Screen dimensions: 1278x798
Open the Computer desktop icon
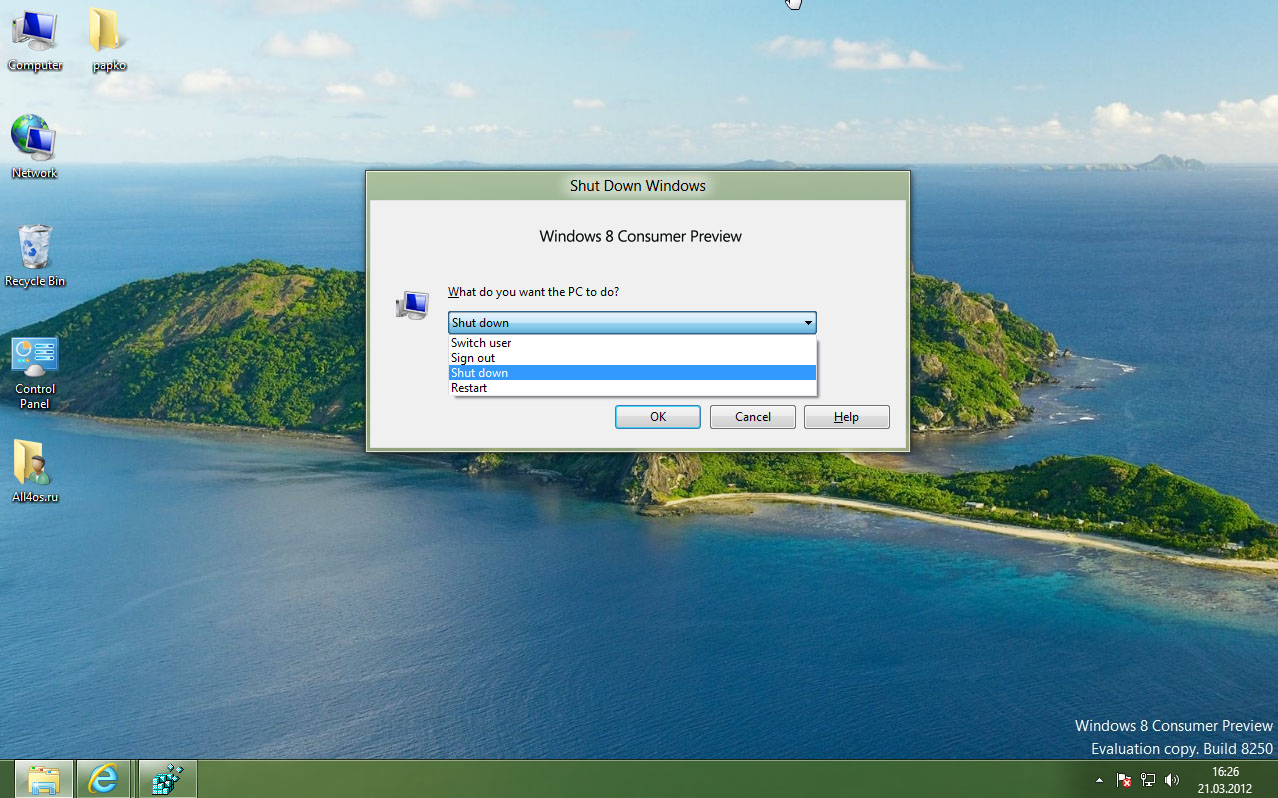34,40
